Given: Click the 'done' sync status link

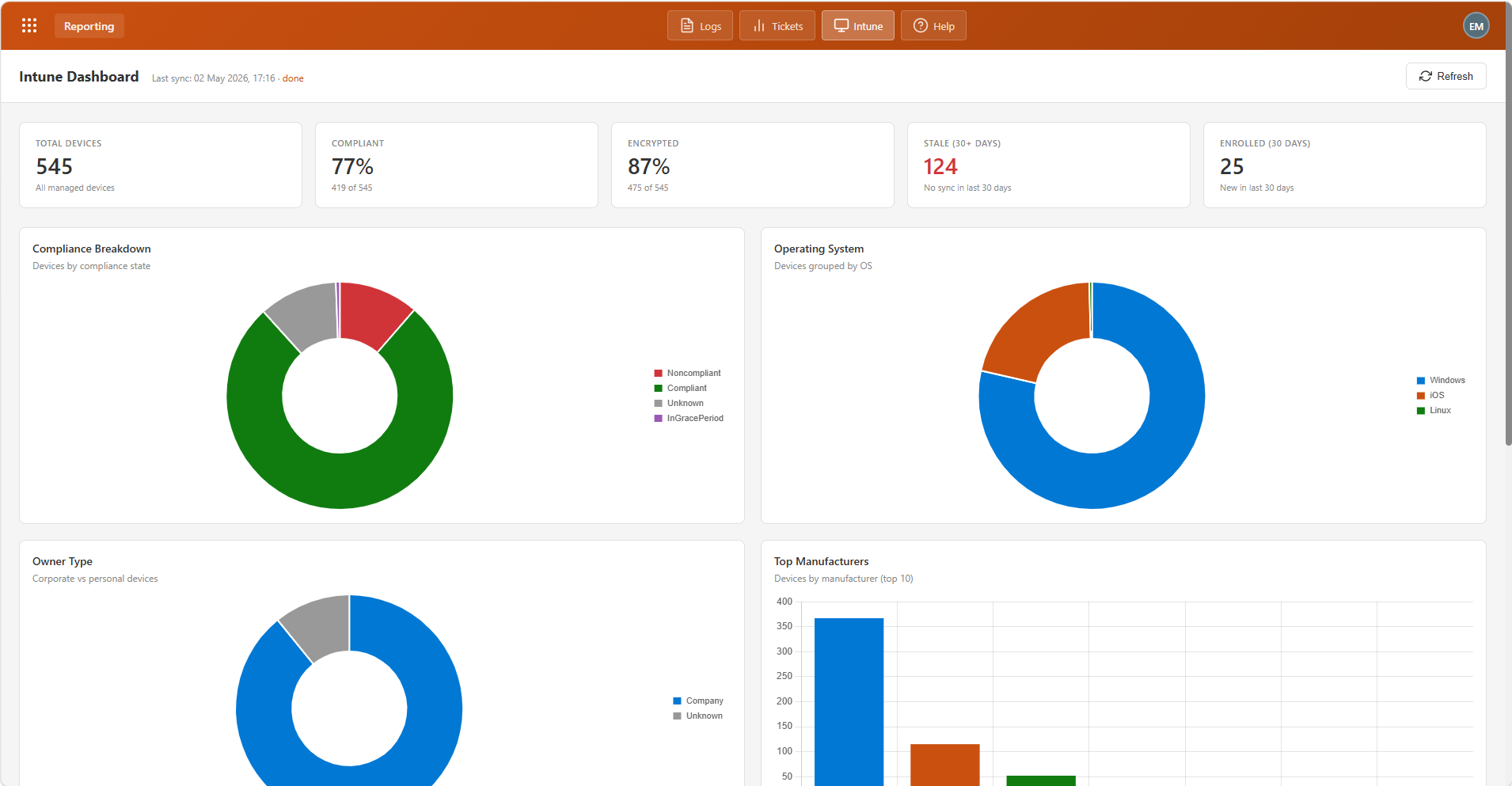Looking at the screenshot, I should tap(293, 78).
